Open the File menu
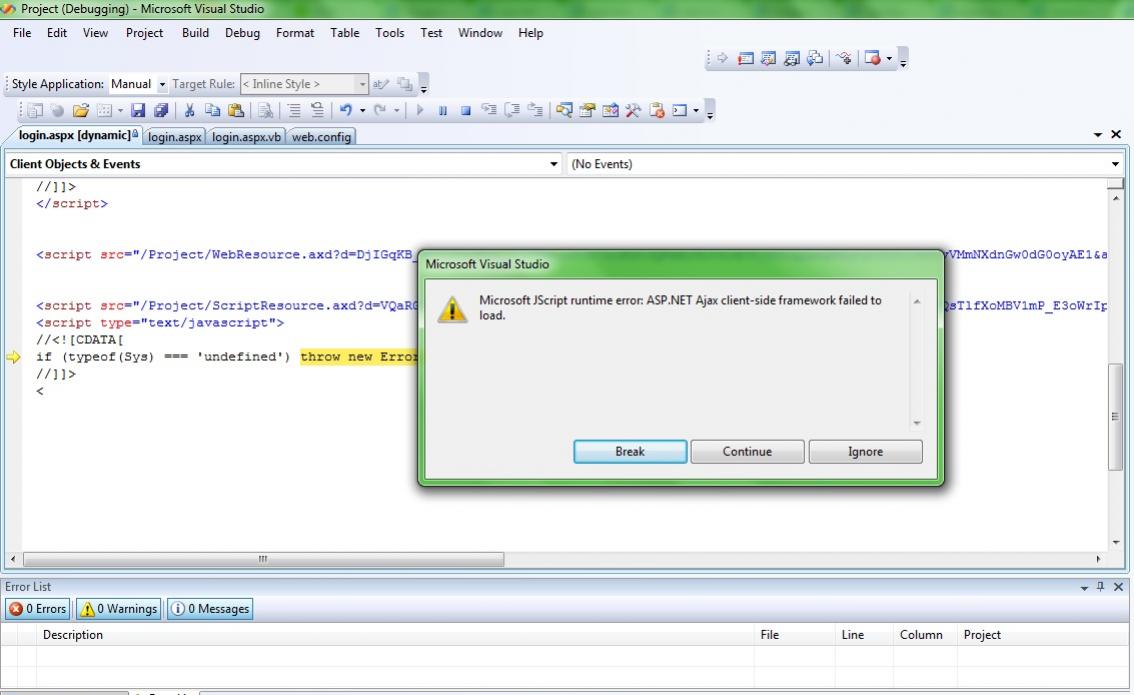Viewport: 1134px width, 695px height. point(22,33)
